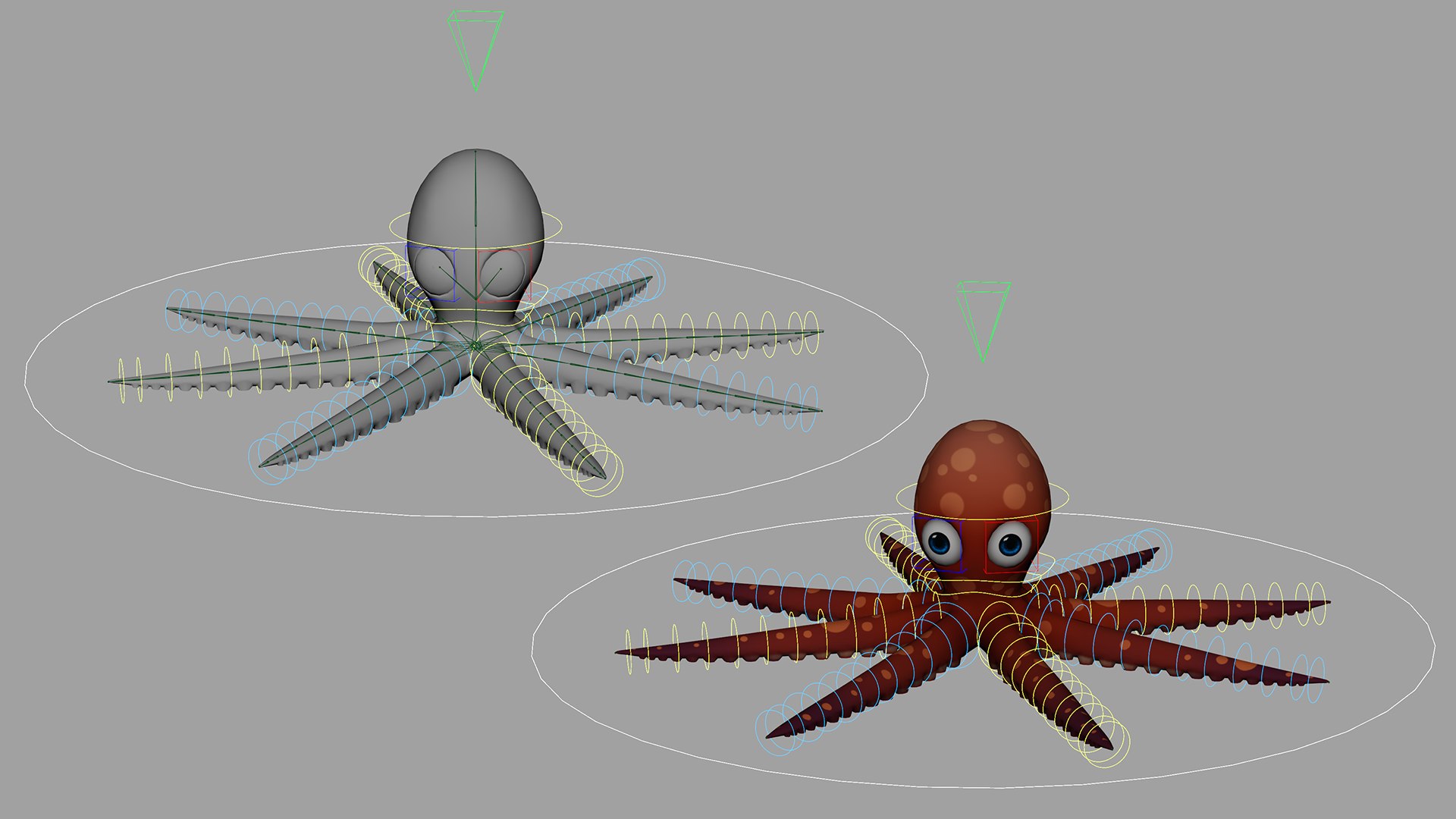Select green pyramid control above red octopus

(983, 322)
